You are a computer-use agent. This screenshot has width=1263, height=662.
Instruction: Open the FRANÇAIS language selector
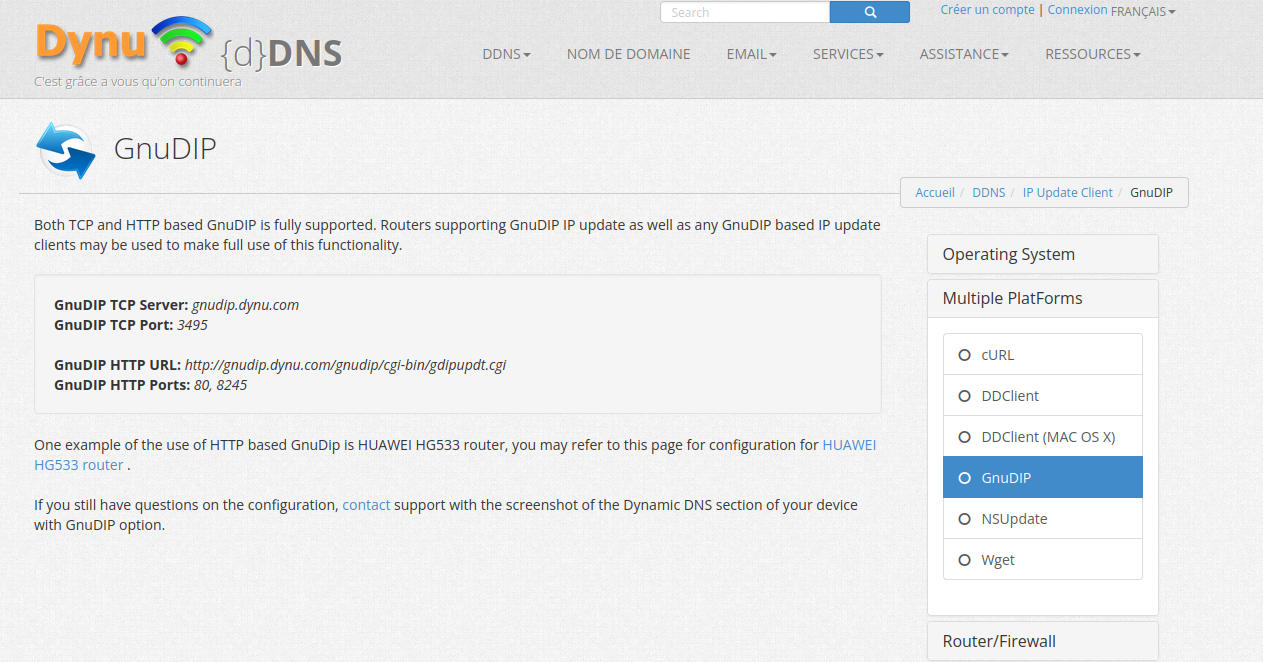pos(1143,12)
